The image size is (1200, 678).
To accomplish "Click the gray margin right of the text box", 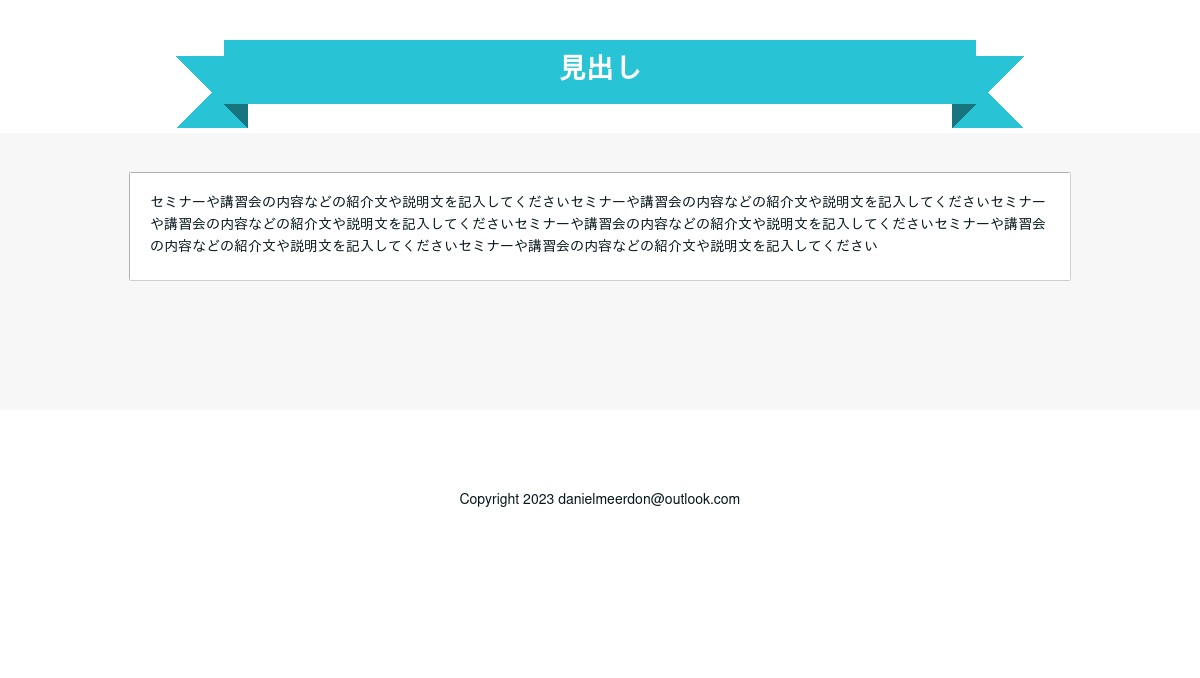I will [x=1135, y=227].
